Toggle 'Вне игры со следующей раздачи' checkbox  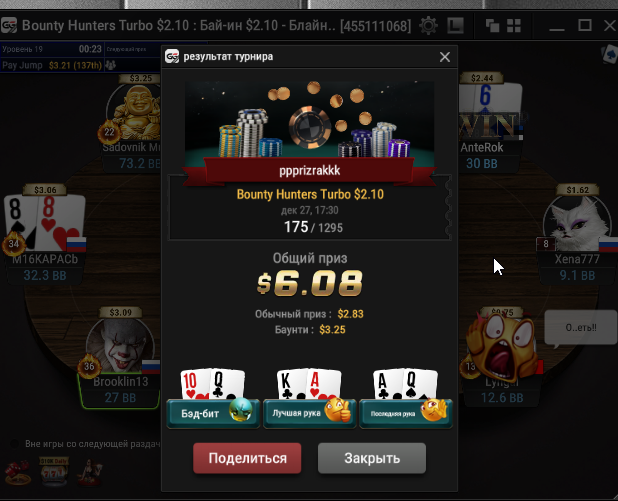click(15, 444)
